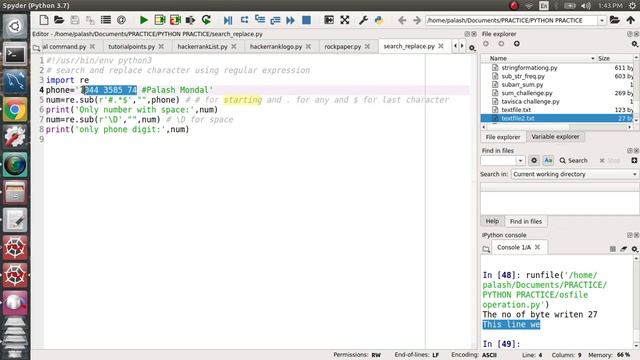Switch to the Variable explorer tab
This screenshot has width=640, height=360.
[x=555, y=137]
